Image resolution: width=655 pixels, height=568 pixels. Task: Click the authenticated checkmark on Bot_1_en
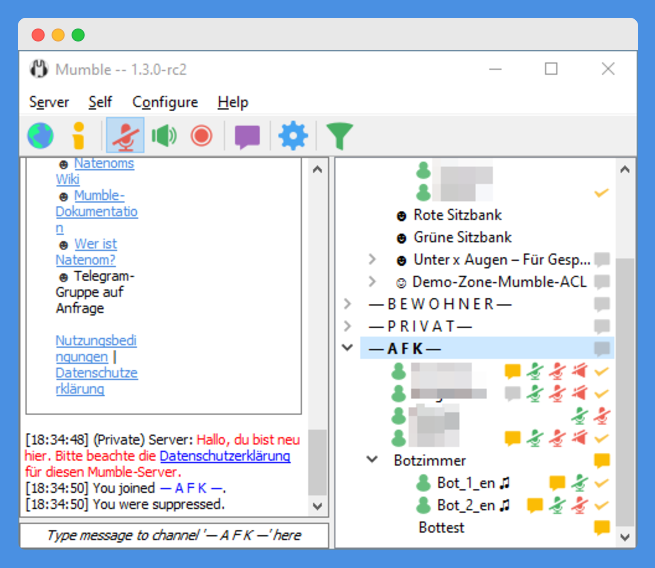pyautogui.click(x=602, y=483)
